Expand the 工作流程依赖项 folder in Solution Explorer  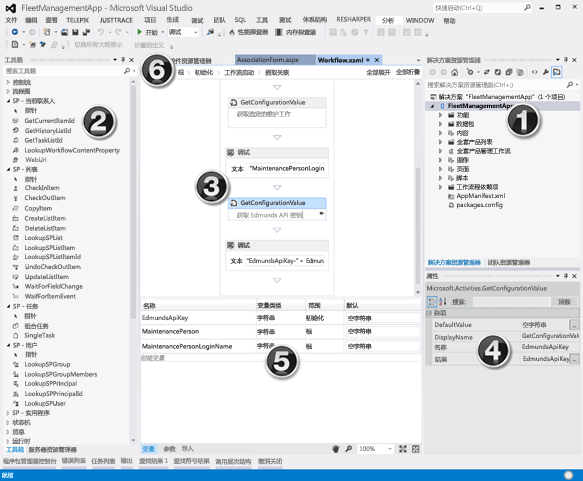pyautogui.click(x=440, y=187)
